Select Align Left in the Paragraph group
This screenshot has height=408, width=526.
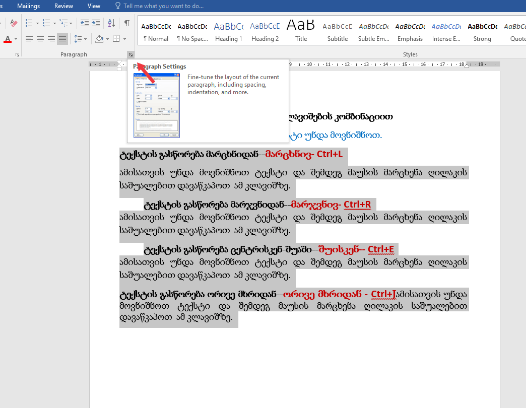30,39
